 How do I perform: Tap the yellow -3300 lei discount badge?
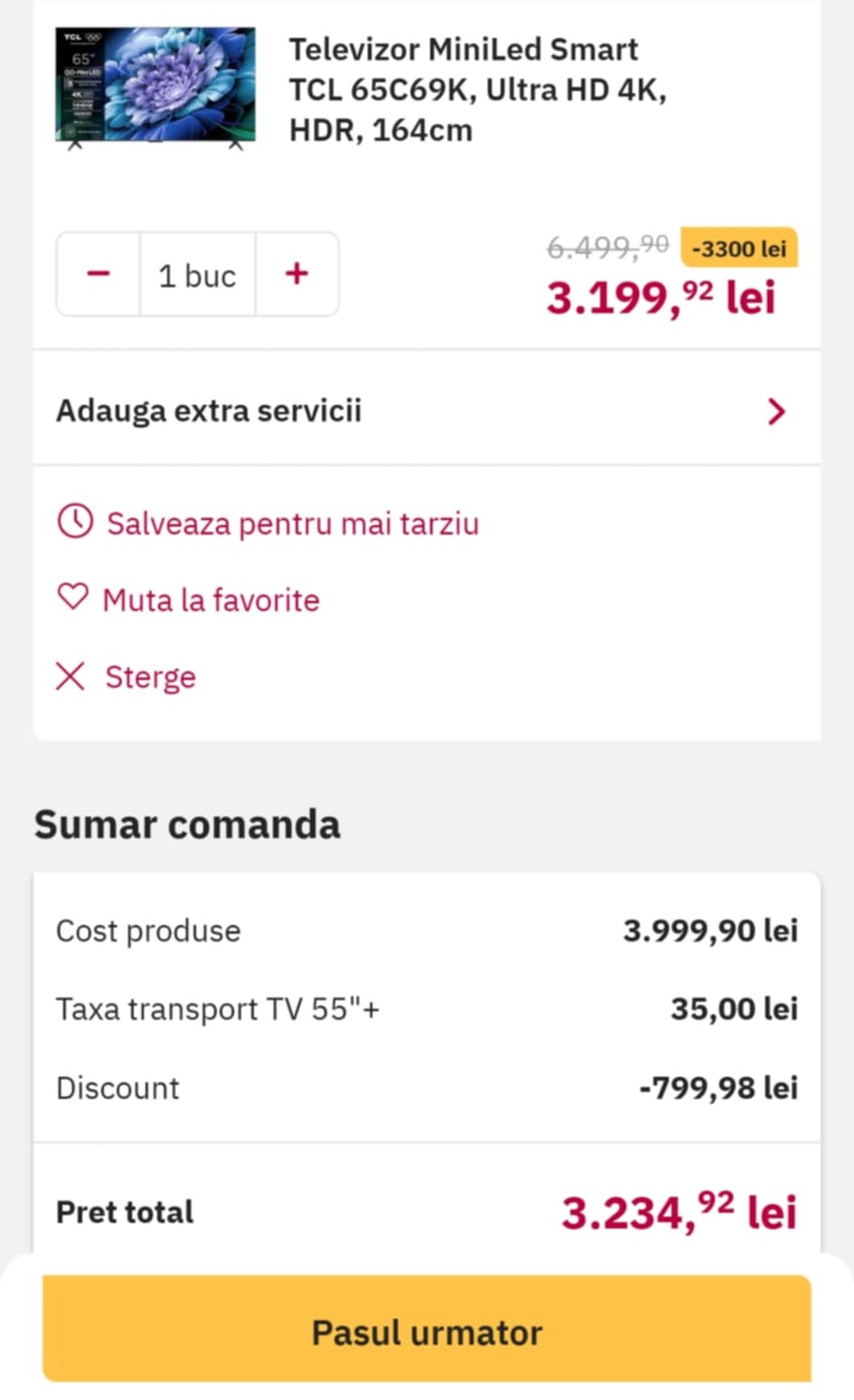[738, 248]
